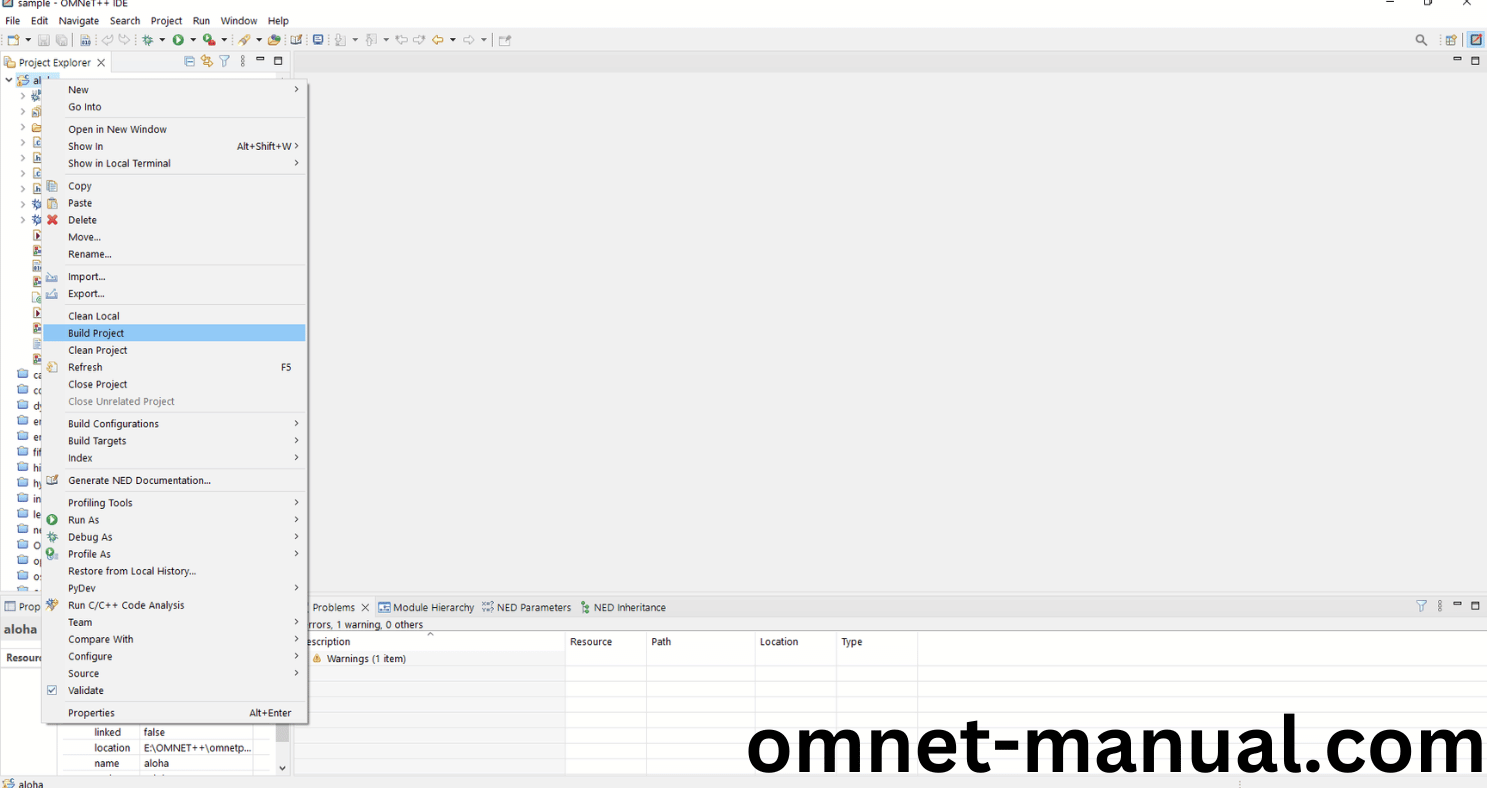Click the green Run toolbar button

click(x=178, y=40)
